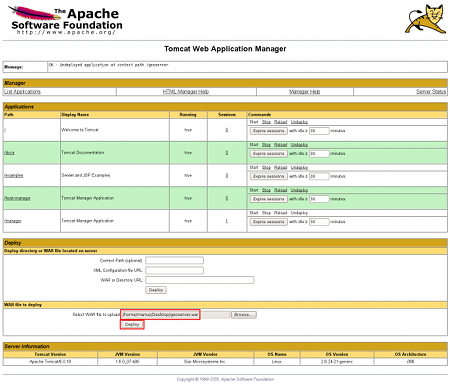Edit idle minutes field for Tomcat Documentation
The height and width of the screenshot is (384, 450).
(x=319, y=154)
